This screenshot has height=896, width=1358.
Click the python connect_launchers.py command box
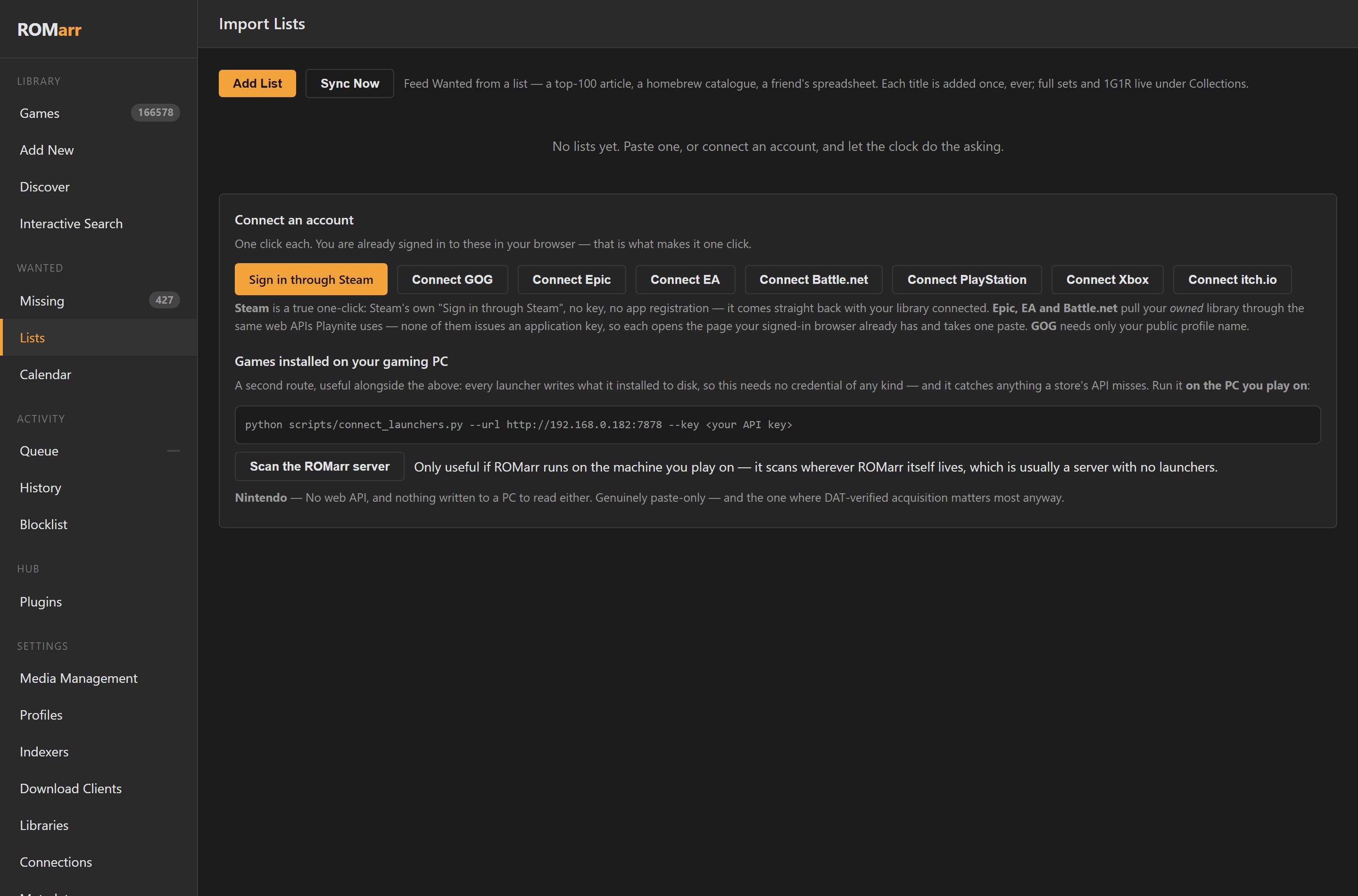click(x=778, y=424)
